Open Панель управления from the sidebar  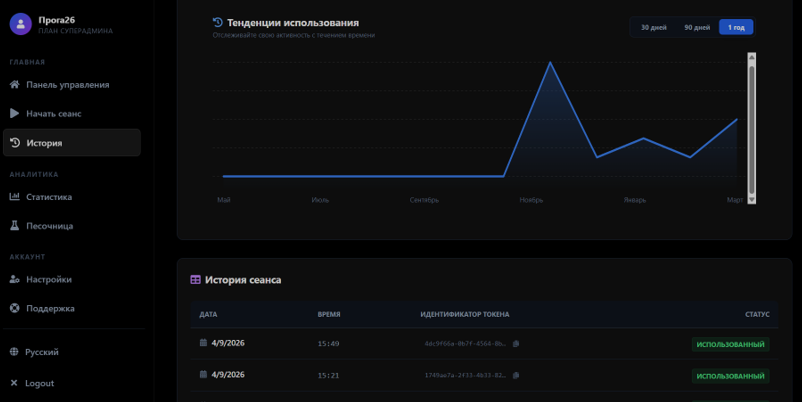[x=67, y=85]
